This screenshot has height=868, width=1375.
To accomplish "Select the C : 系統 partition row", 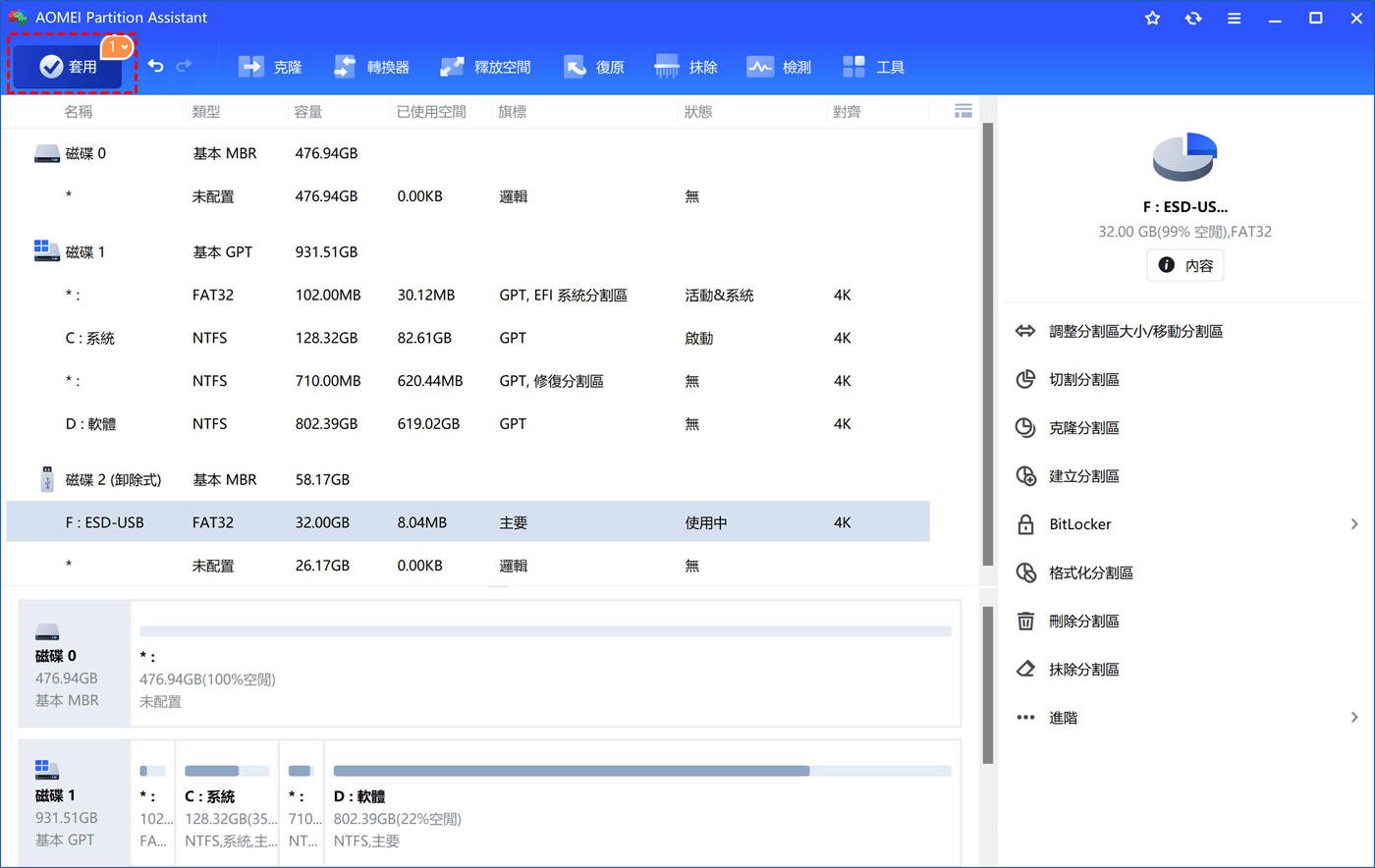I will pos(467,338).
